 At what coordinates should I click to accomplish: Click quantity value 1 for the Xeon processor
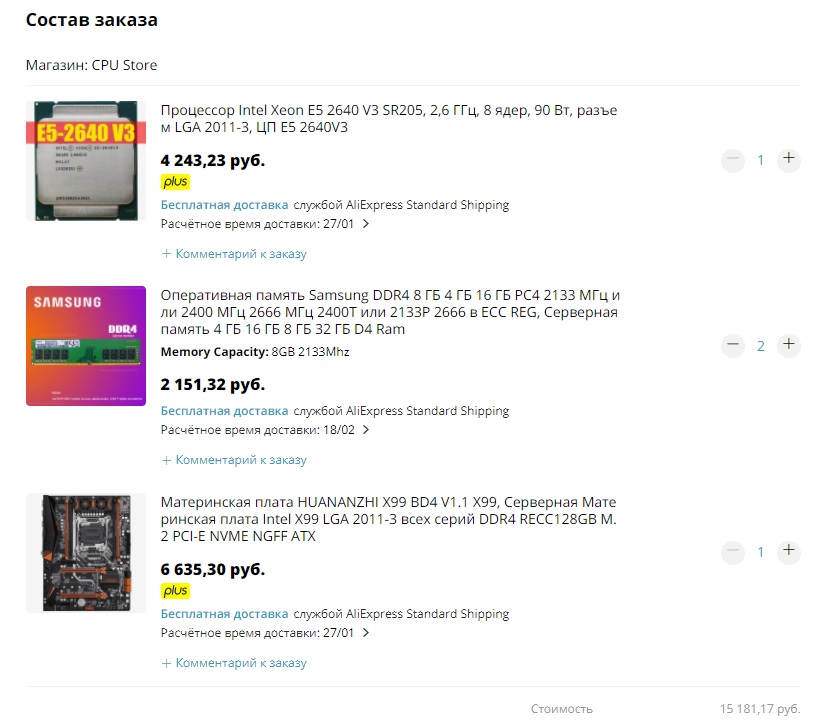click(761, 160)
